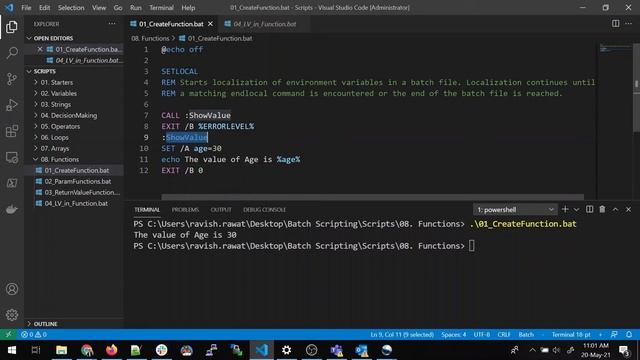
Task: Switch to Problems panel tab
Action: point(185,209)
